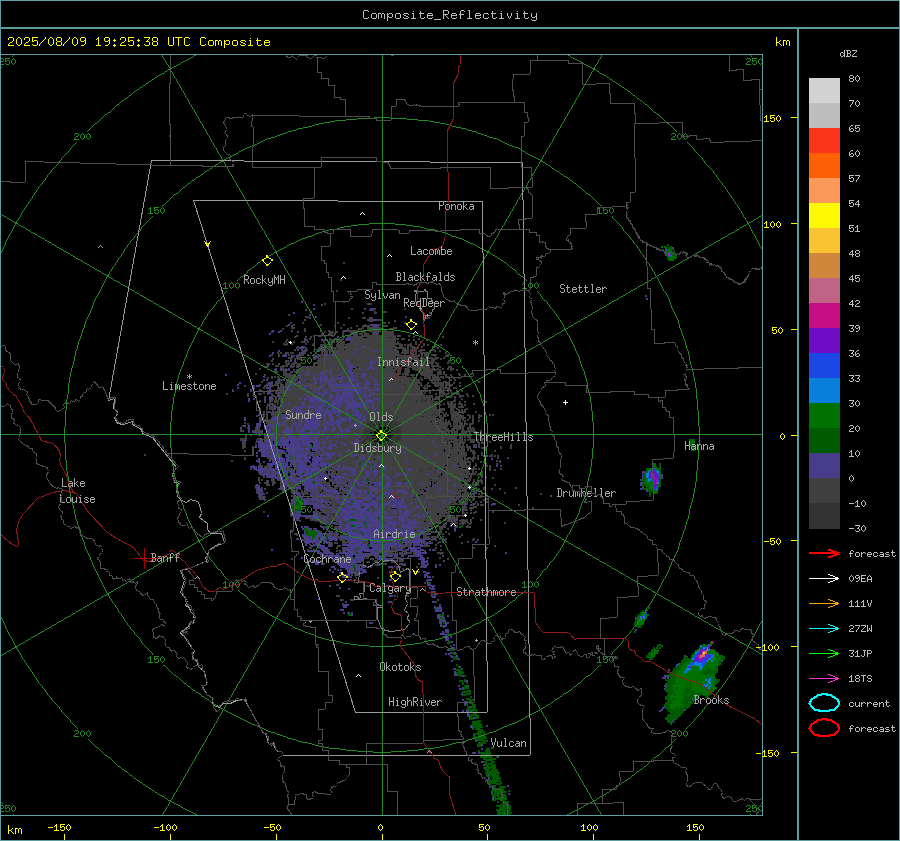900x841 pixels.
Task: Click the HighRiver town label
Action: tap(415, 702)
